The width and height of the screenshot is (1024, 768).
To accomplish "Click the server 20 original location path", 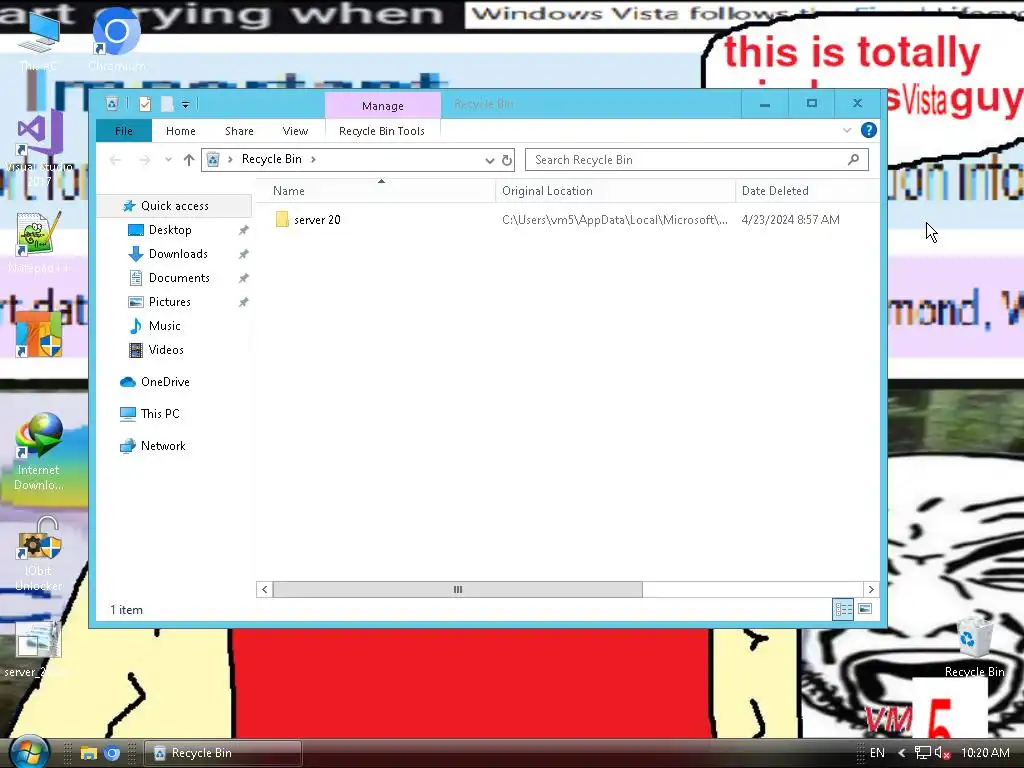I will coord(615,220).
